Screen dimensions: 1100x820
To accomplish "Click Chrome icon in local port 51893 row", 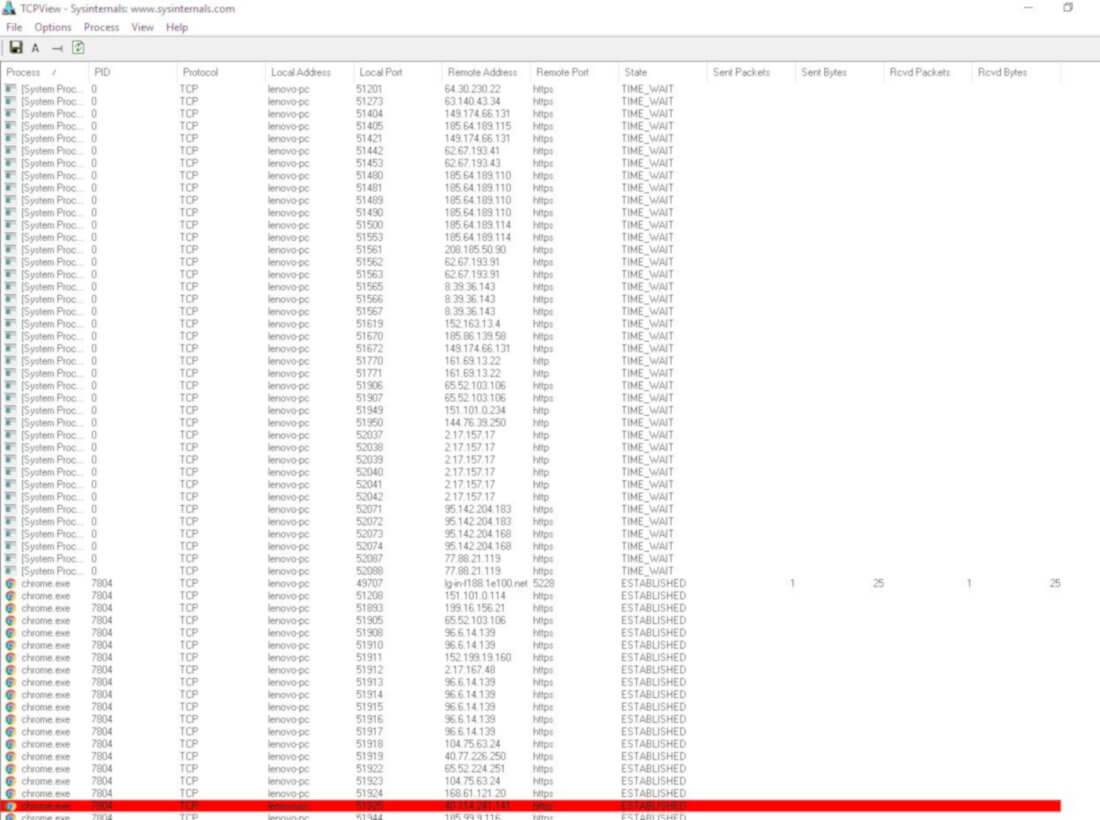I will [x=11, y=608].
